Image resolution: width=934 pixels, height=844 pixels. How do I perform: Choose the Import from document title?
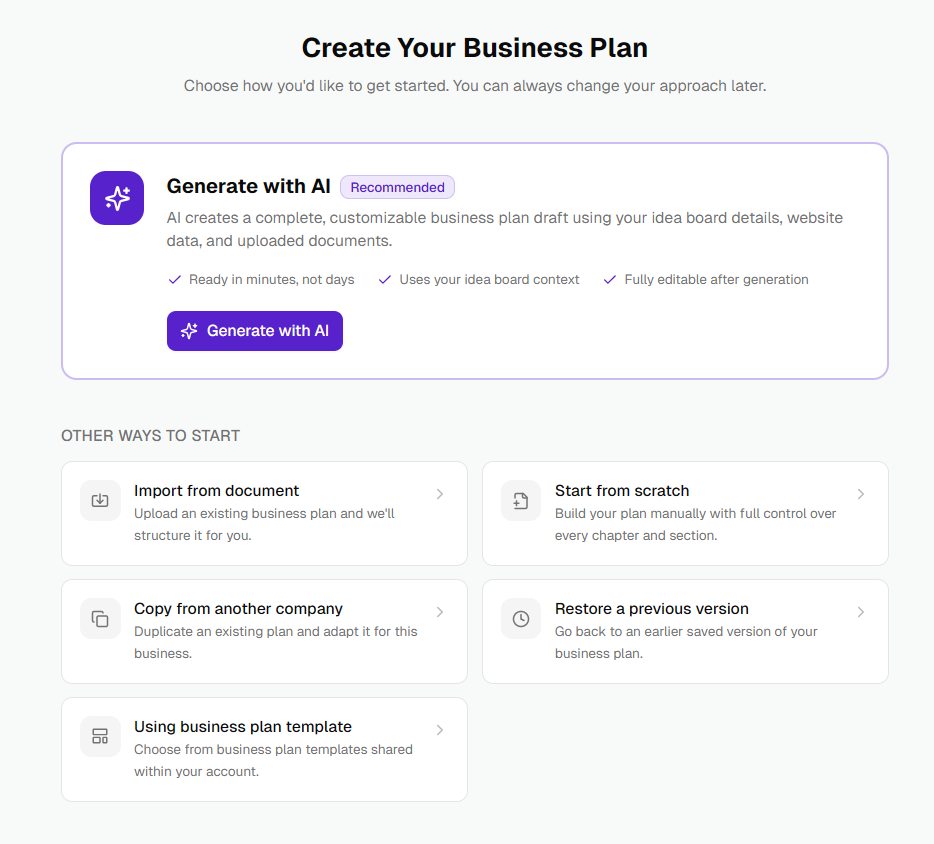click(x=216, y=491)
